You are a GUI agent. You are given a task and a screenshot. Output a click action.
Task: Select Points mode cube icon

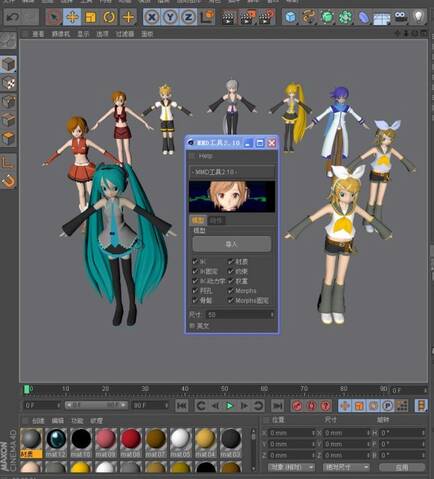8,101
